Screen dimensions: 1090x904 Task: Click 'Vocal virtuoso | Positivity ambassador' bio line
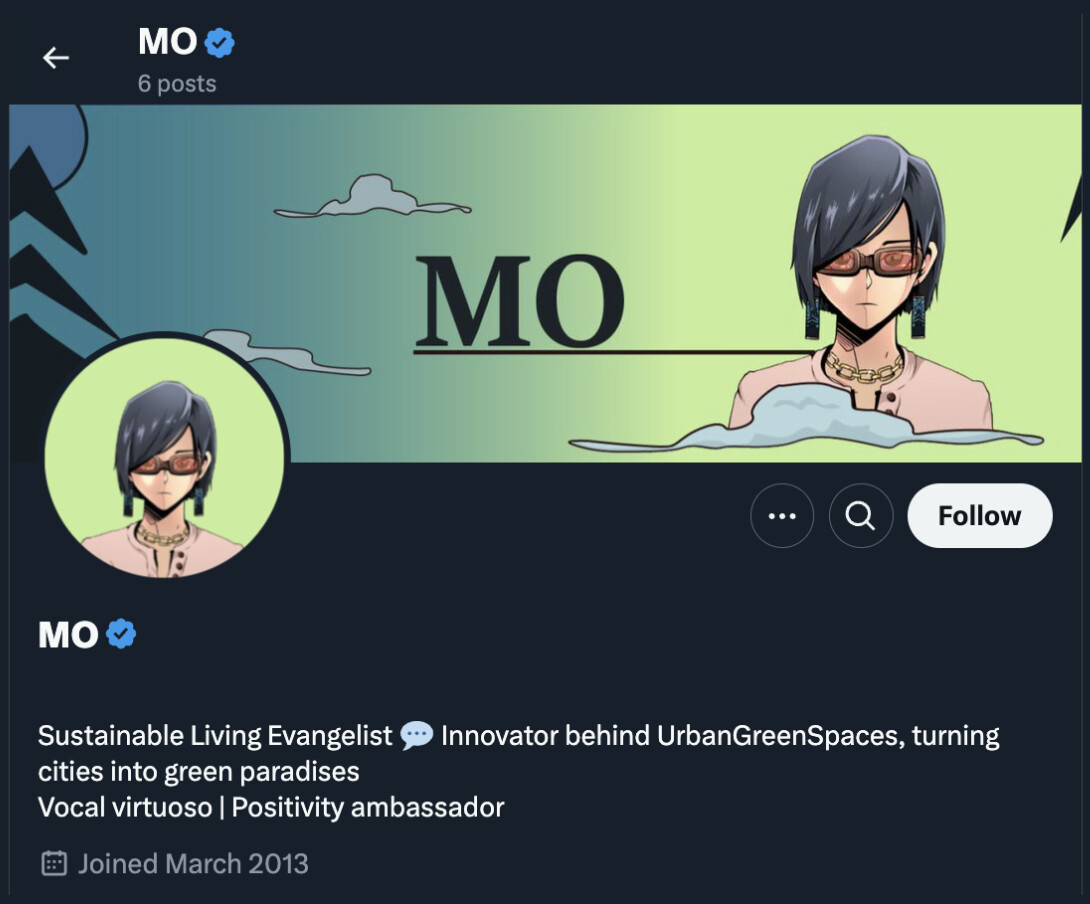point(270,807)
